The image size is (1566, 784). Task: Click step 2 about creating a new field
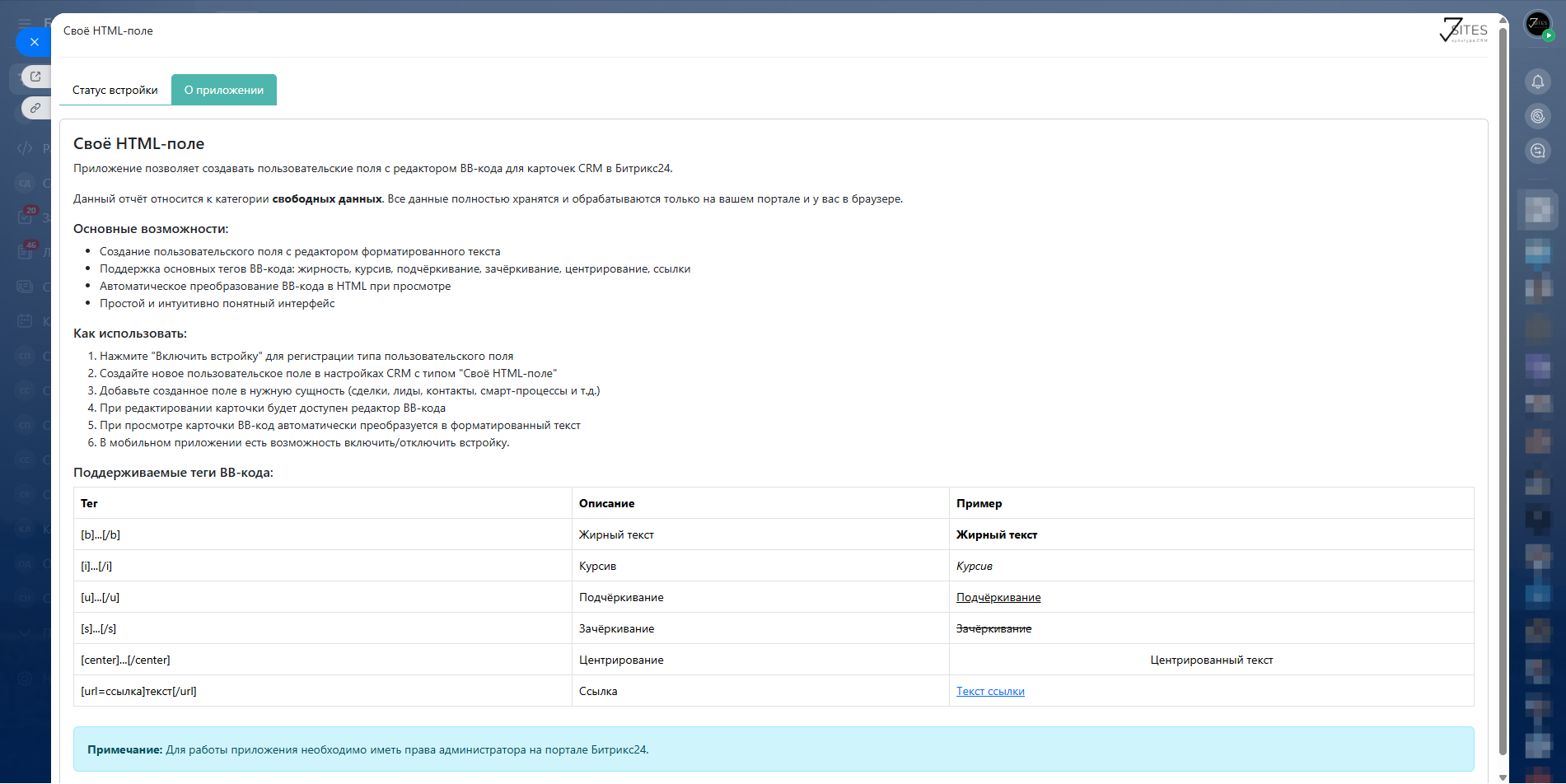pos(329,373)
